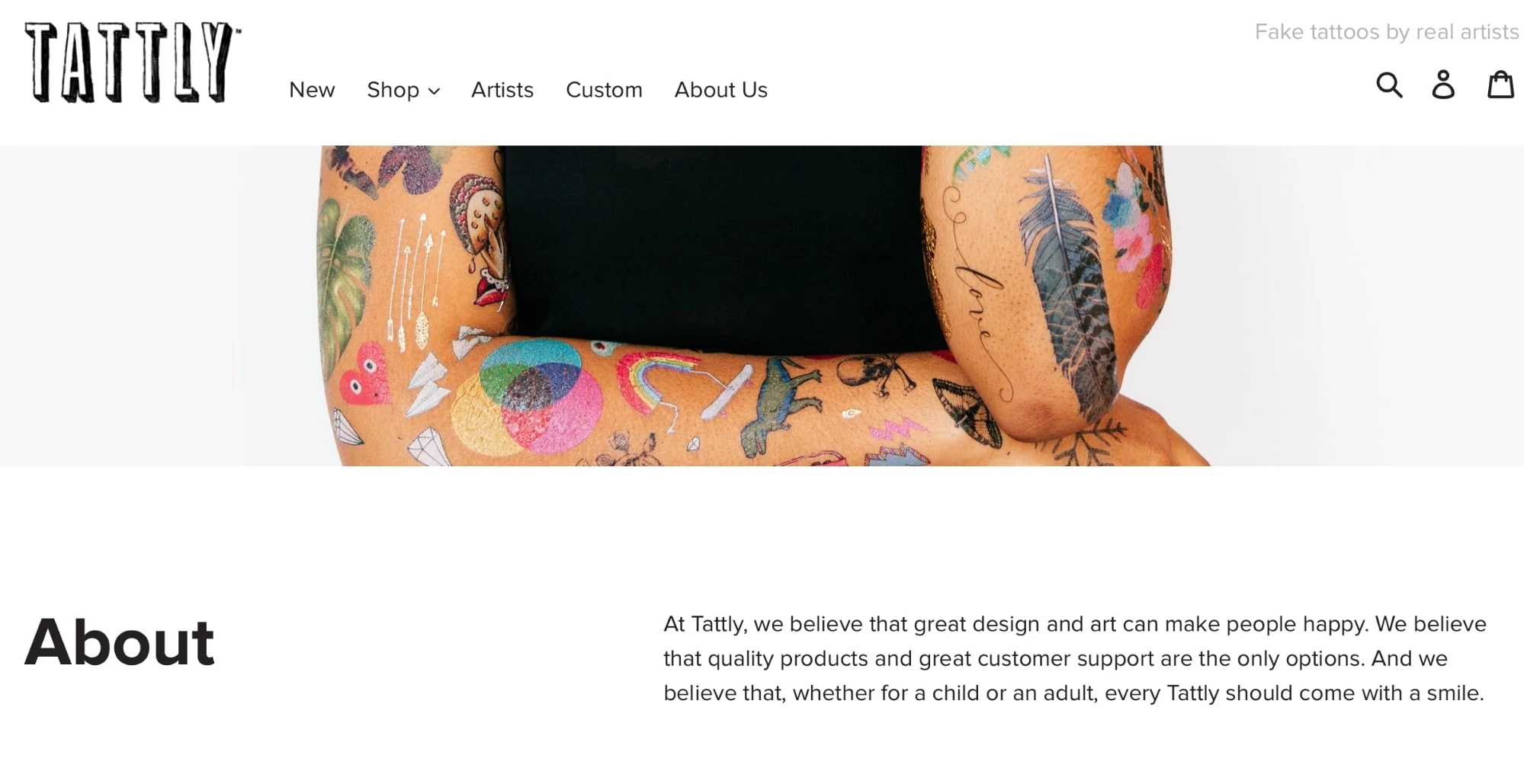
Task: Go to the New page
Action: 312,90
